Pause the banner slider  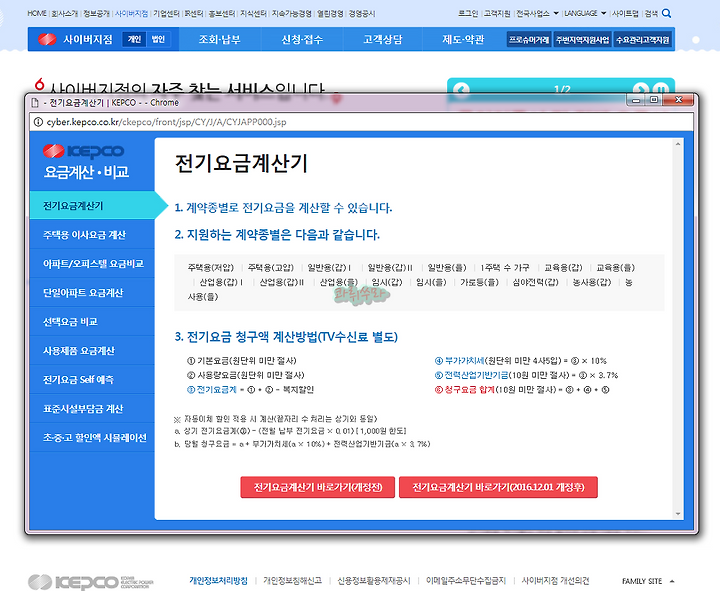tap(661, 89)
